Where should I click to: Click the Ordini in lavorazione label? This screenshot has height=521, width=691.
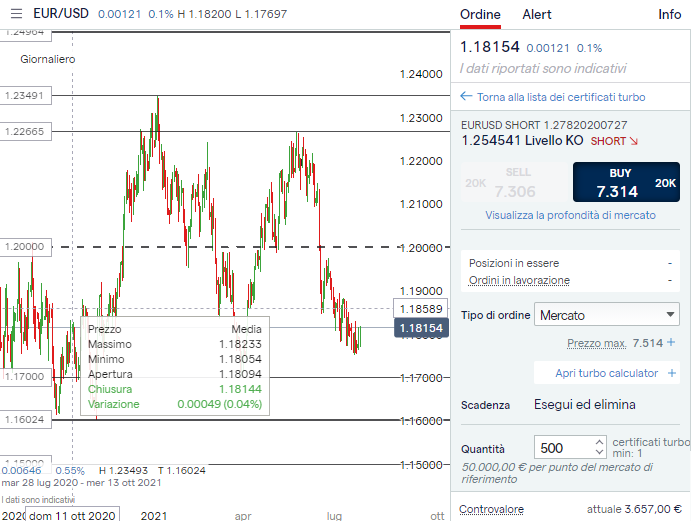(519, 280)
